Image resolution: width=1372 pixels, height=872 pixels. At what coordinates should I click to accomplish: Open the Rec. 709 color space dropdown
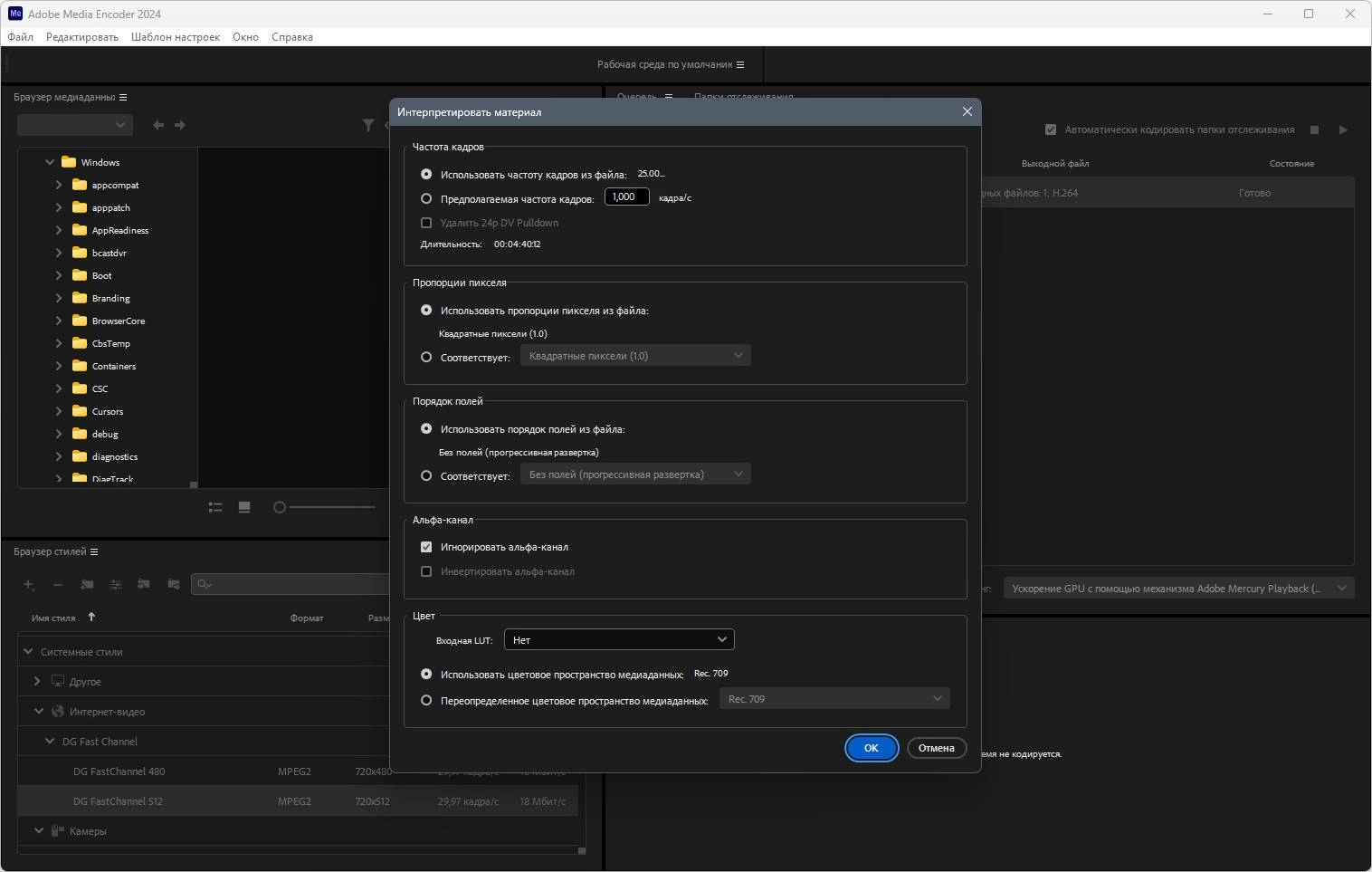tap(834, 698)
